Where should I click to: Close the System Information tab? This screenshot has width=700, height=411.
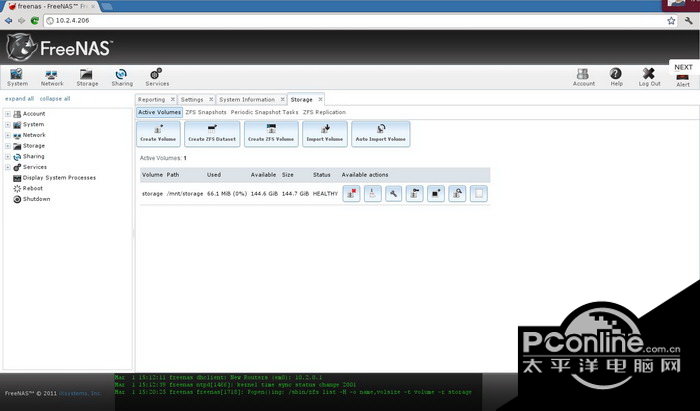[x=282, y=100]
